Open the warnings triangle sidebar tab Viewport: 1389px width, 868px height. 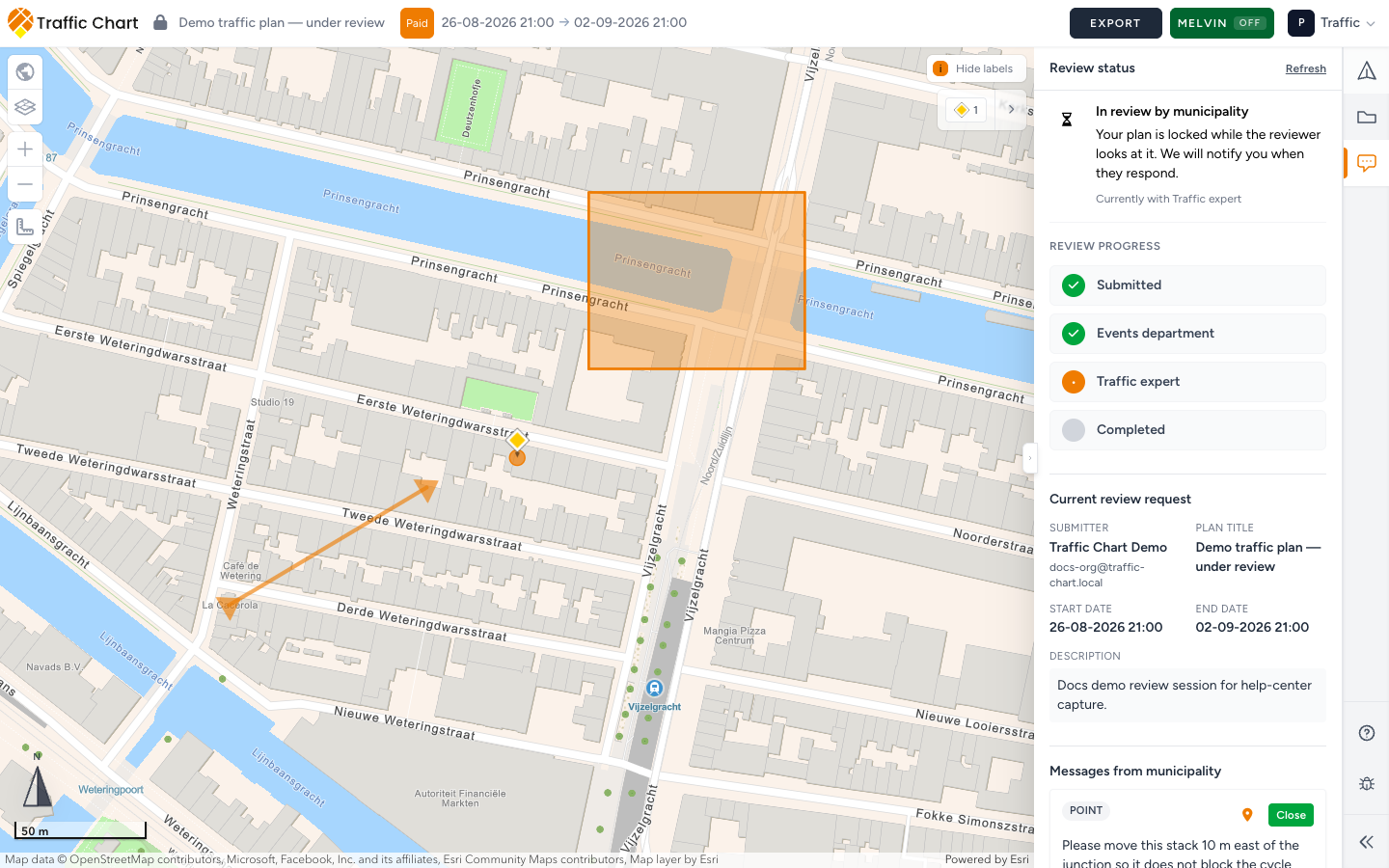[1366, 70]
